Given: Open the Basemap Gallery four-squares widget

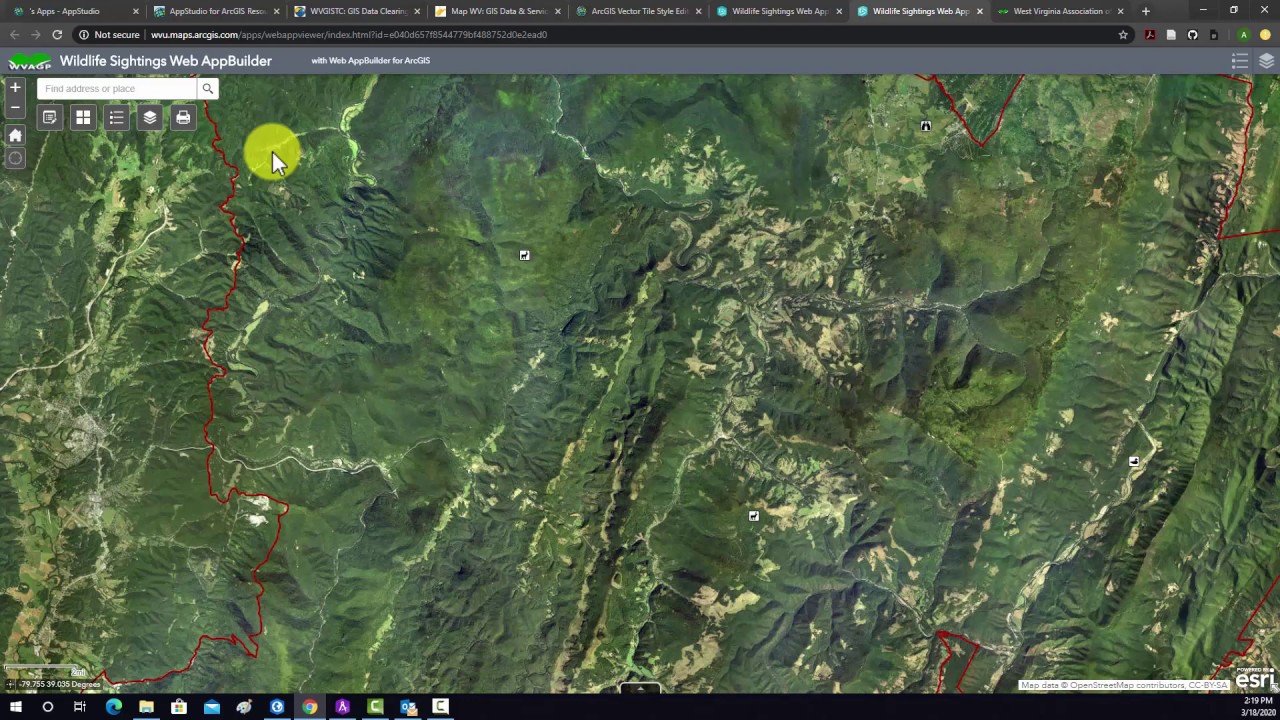Looking at the screenshot, I should (x=83, y=118).
